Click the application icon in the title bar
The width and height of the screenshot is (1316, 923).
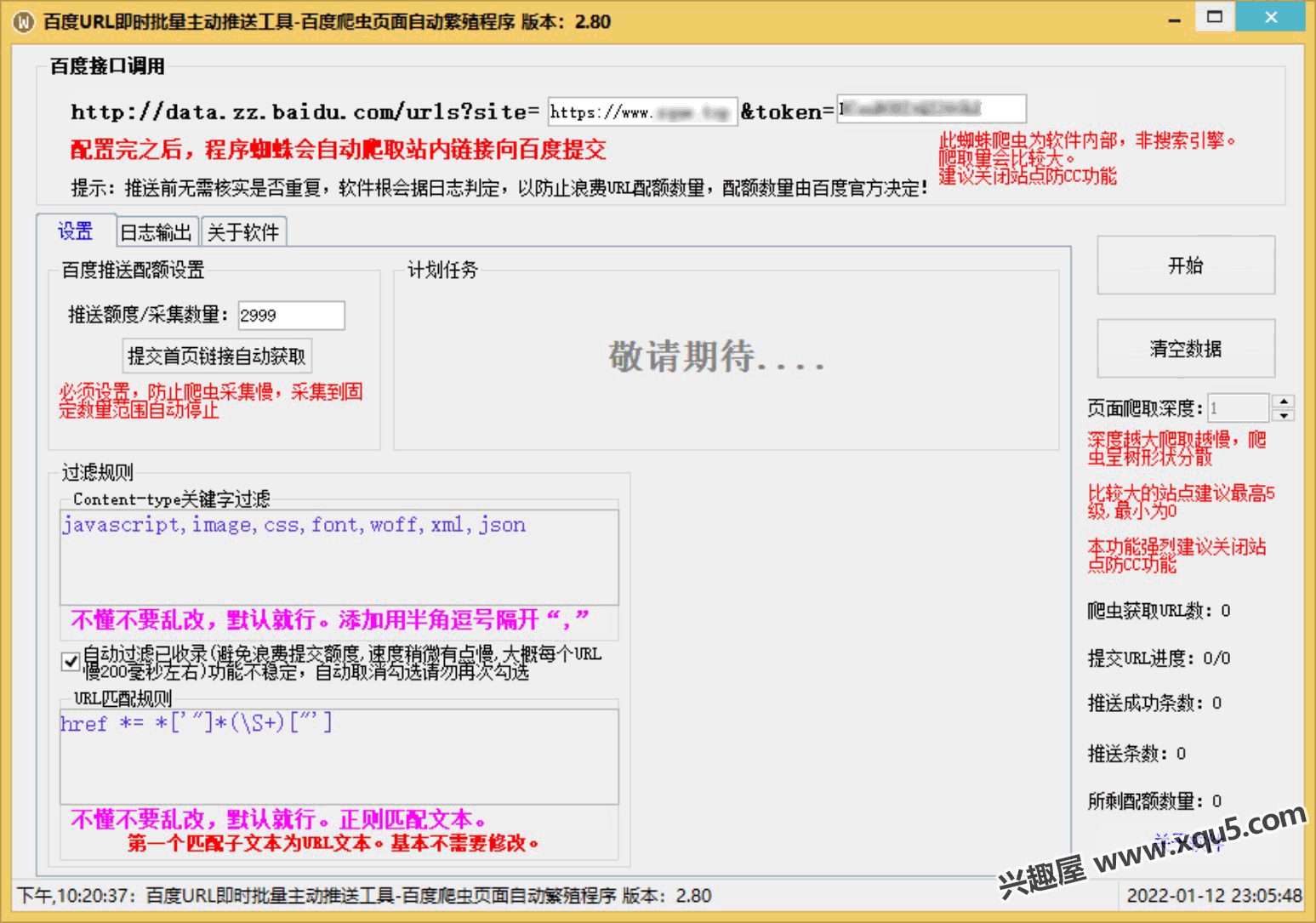click(23, 21)
